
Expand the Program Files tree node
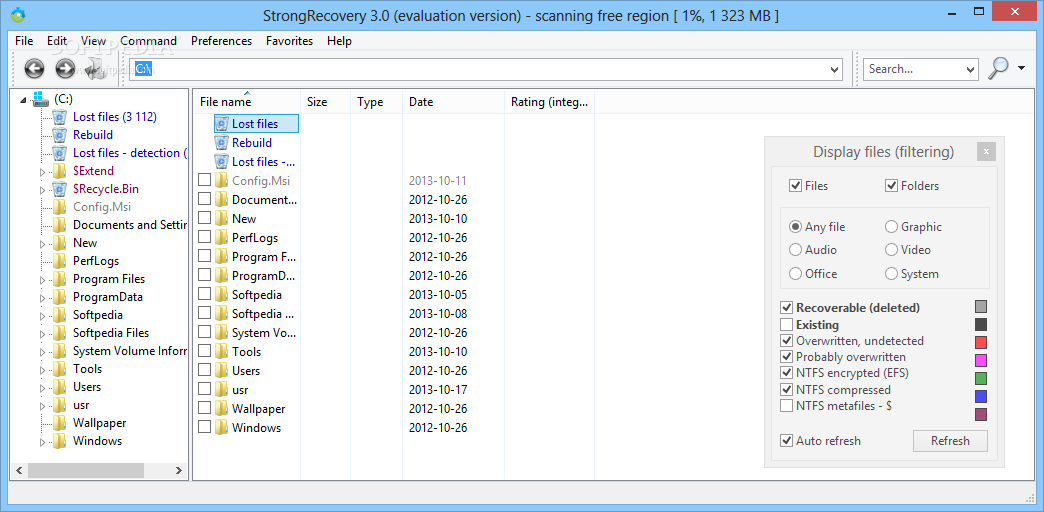[43, 280]
